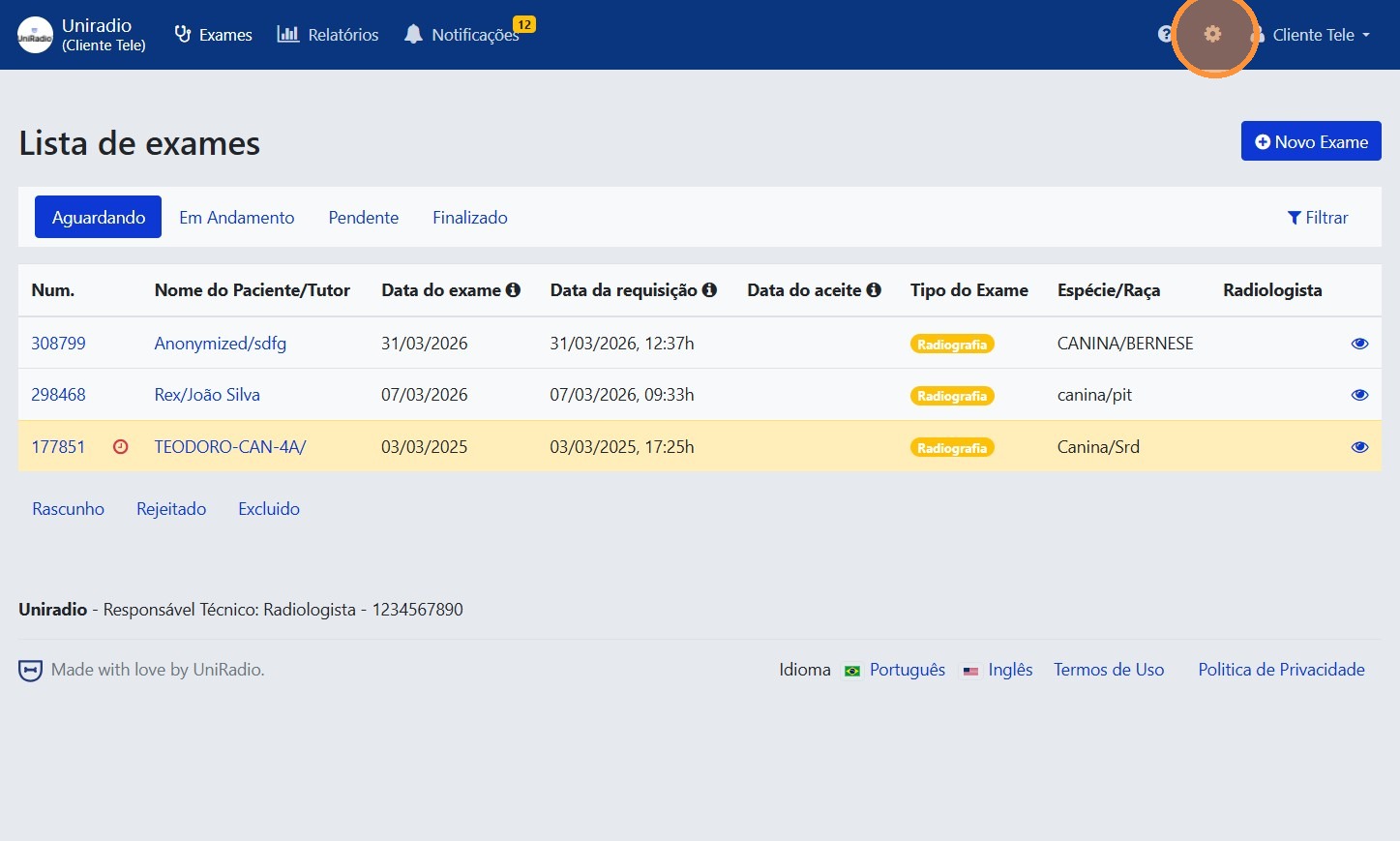This screenshot has width=1400, height=841.
Task: View TEODORO-CAN-4A exam via eye icon
Action: click(x=1359, y=446)
